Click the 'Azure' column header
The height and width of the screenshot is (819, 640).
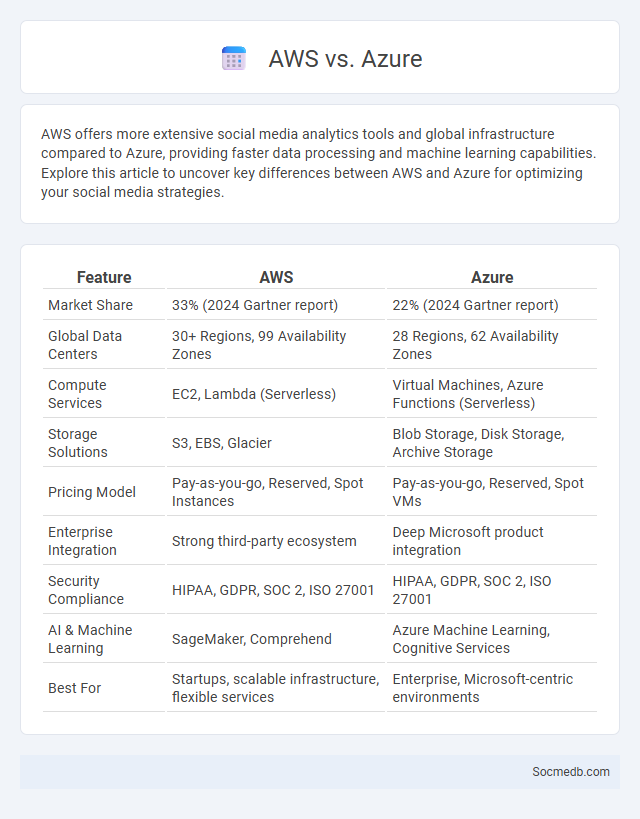tap(492, 277)
